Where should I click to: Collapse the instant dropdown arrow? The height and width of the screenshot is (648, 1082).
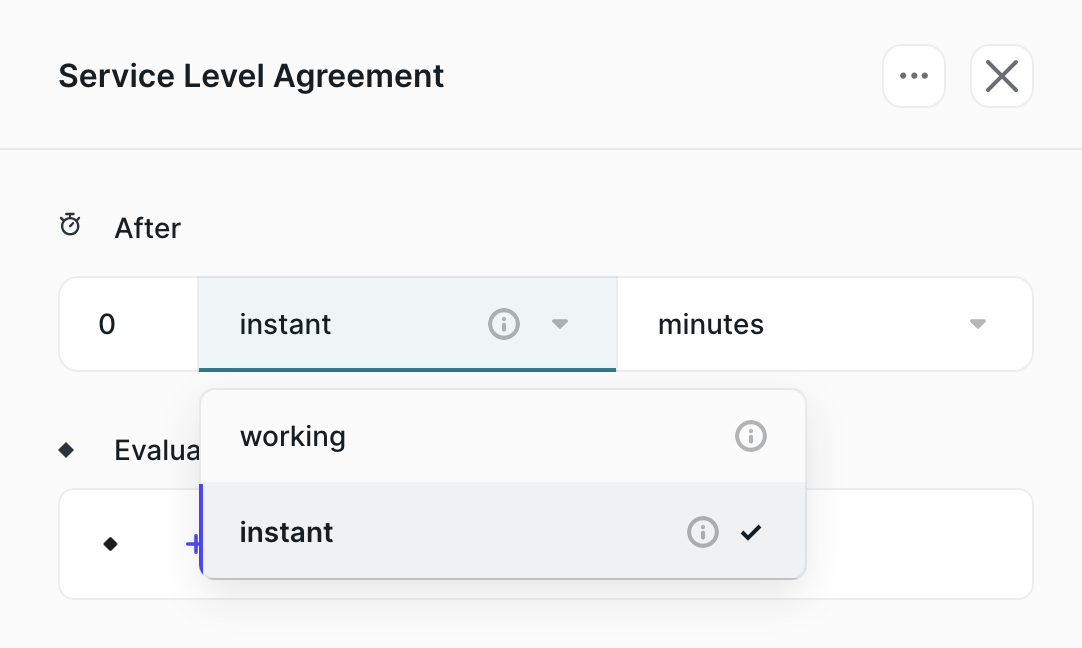(x=560, y=324)
